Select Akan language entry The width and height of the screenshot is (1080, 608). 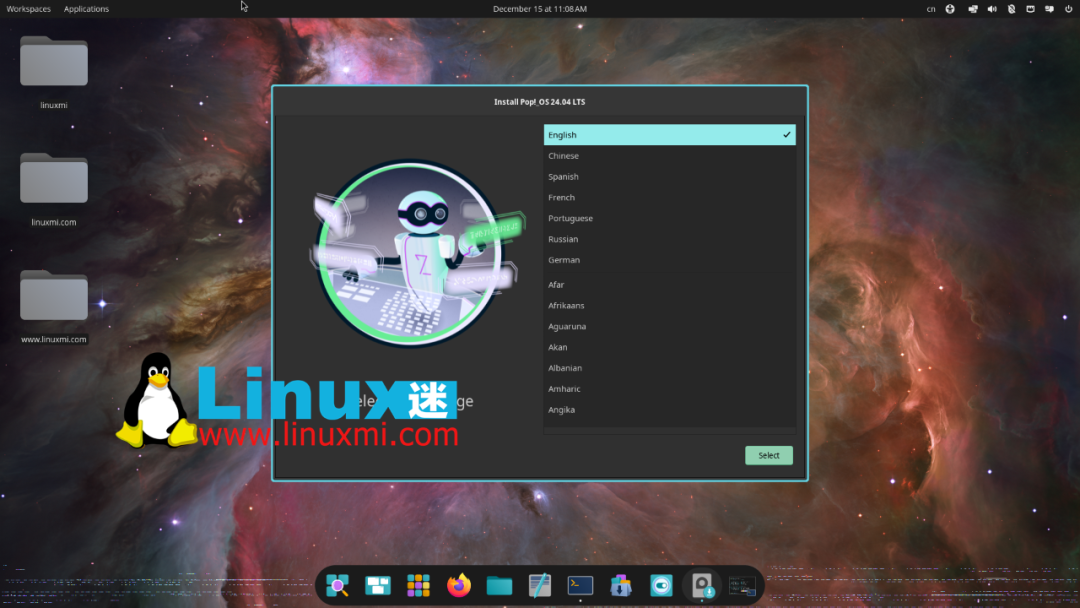(669, 347)
